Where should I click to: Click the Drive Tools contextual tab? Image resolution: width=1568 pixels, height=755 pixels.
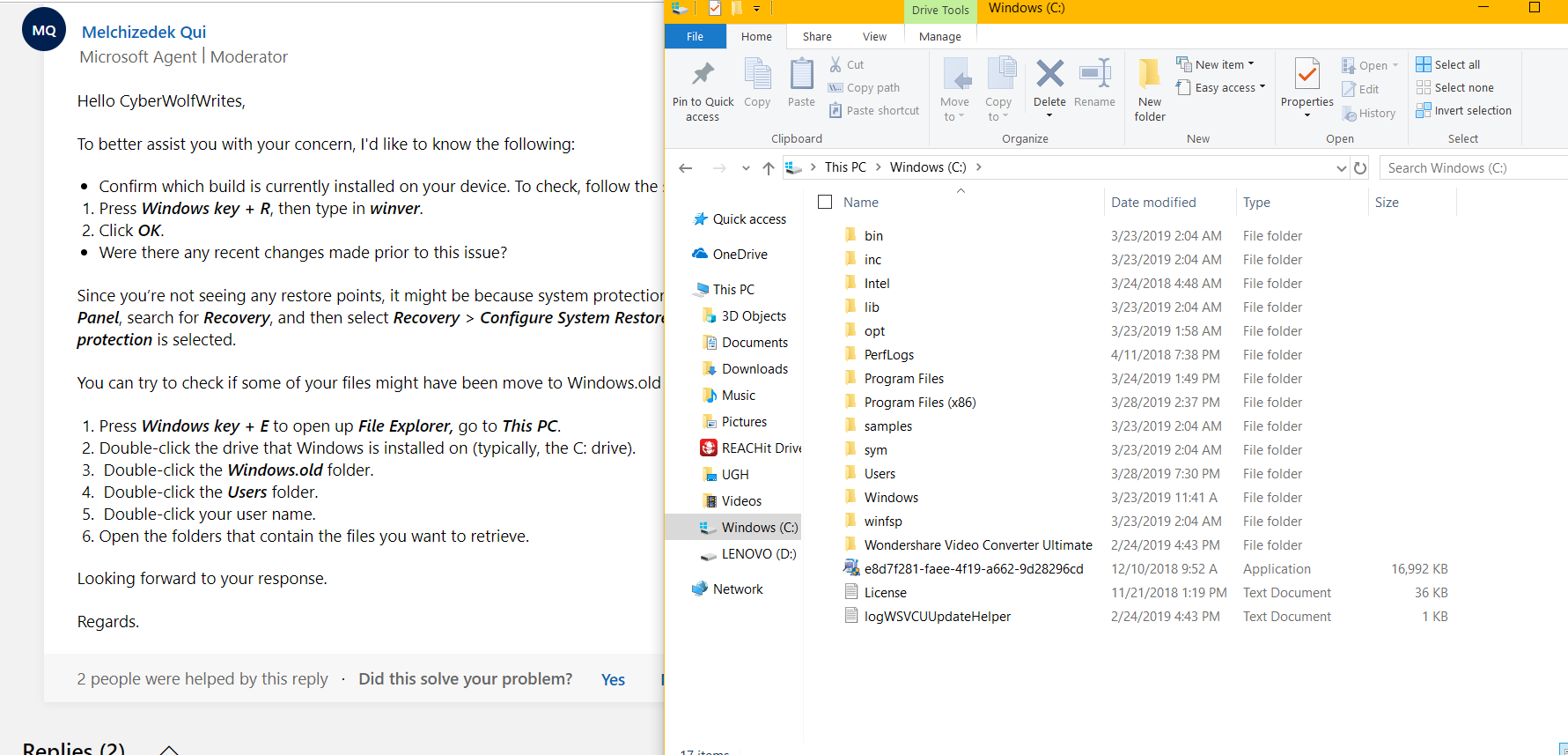coord(940,10)
